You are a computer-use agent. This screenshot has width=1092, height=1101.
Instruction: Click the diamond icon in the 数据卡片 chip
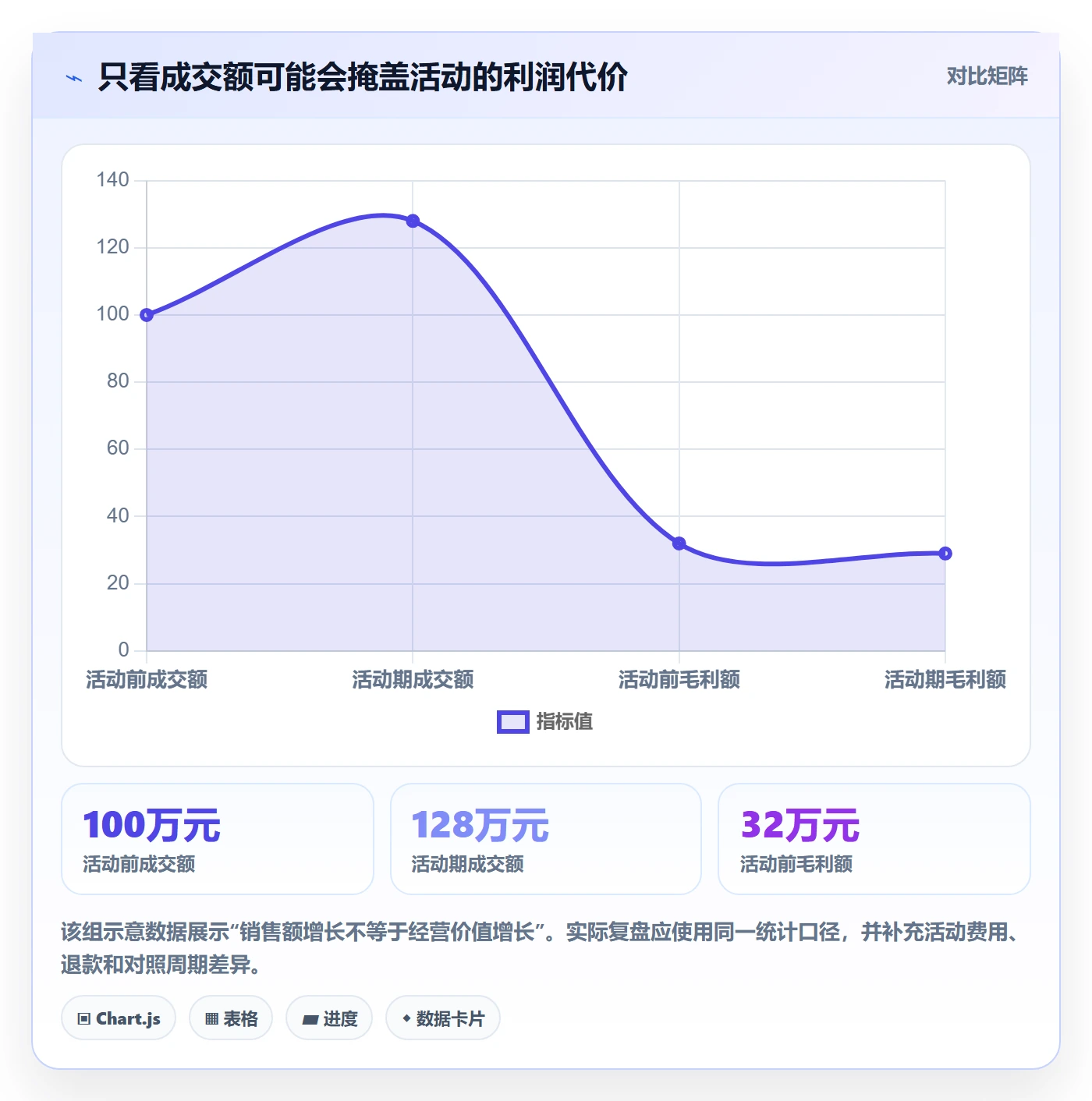point(406,1018)
